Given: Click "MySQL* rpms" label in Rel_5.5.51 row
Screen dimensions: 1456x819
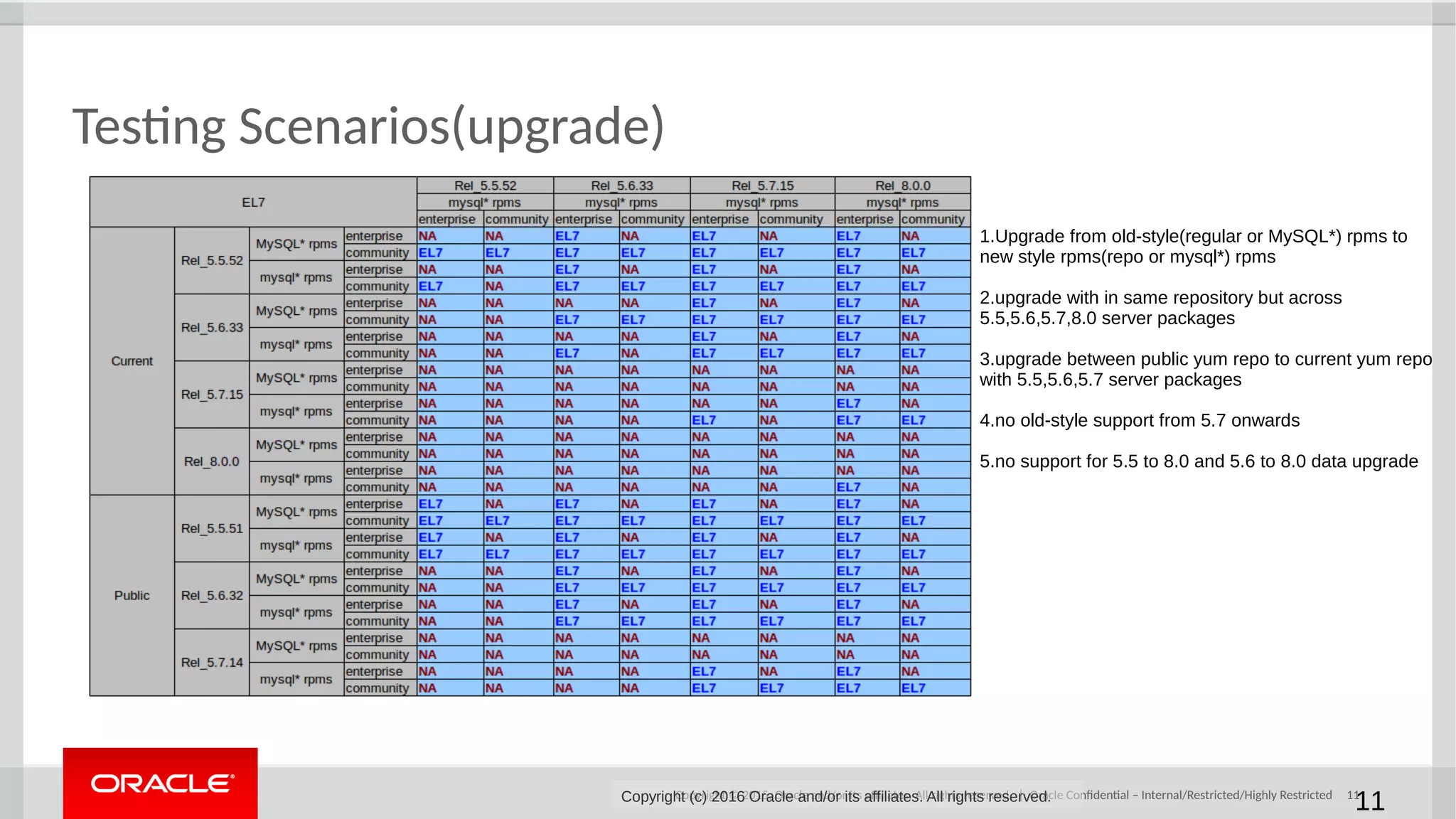Looking at the screenshot, I should tap(296, 512).
